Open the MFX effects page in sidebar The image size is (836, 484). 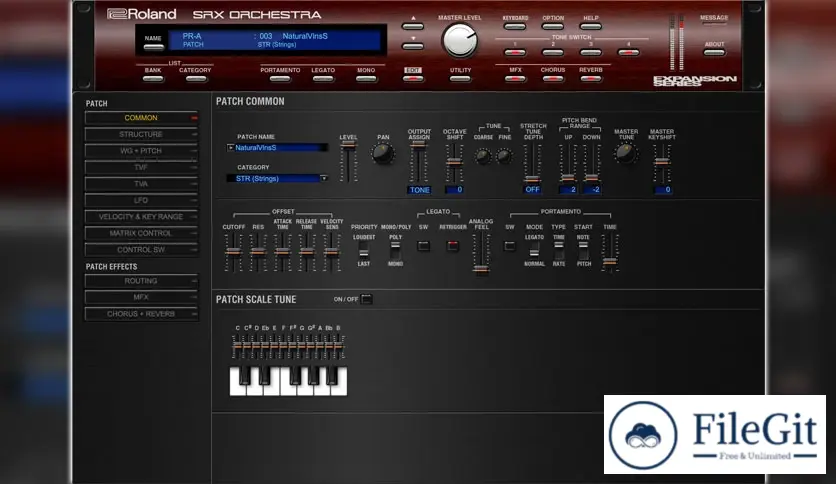141,297
